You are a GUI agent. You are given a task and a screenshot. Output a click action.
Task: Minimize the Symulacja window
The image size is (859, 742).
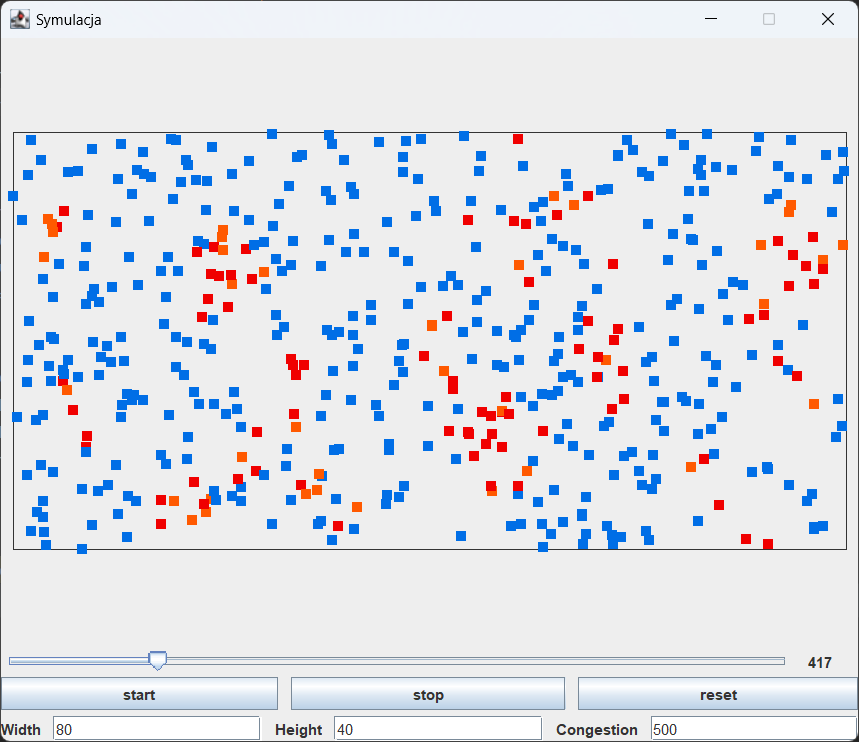pyautogui.click(x=711, y=18)
